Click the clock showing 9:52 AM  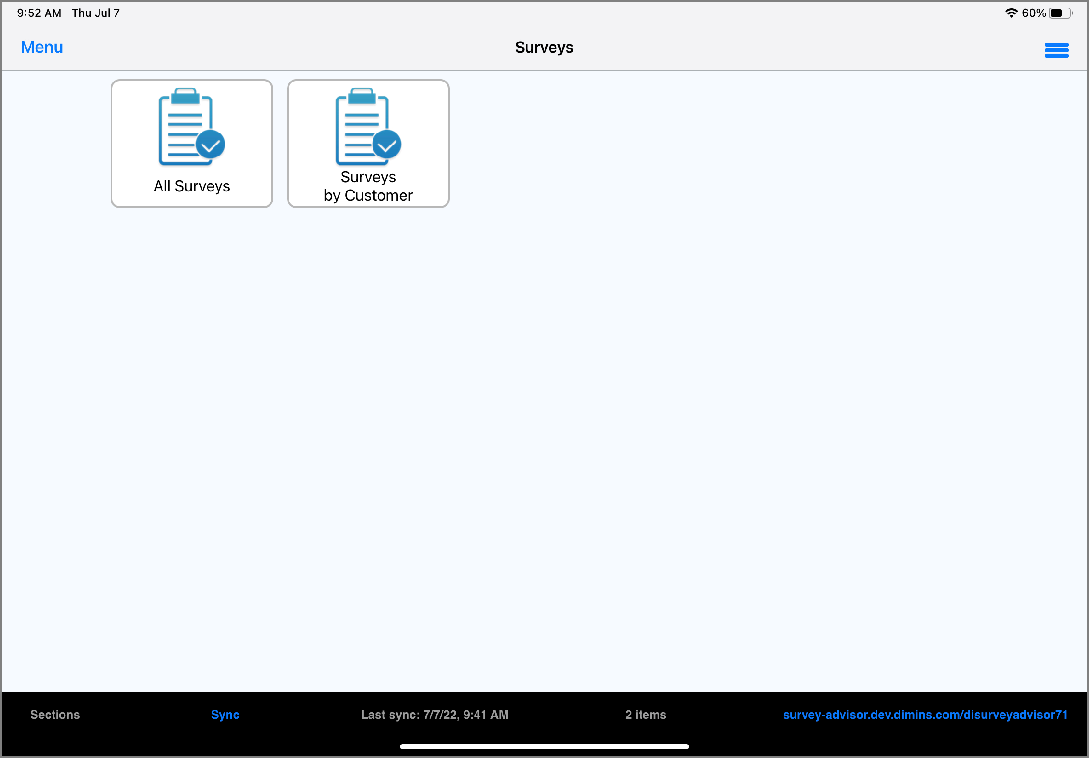[x=37, y=13]
